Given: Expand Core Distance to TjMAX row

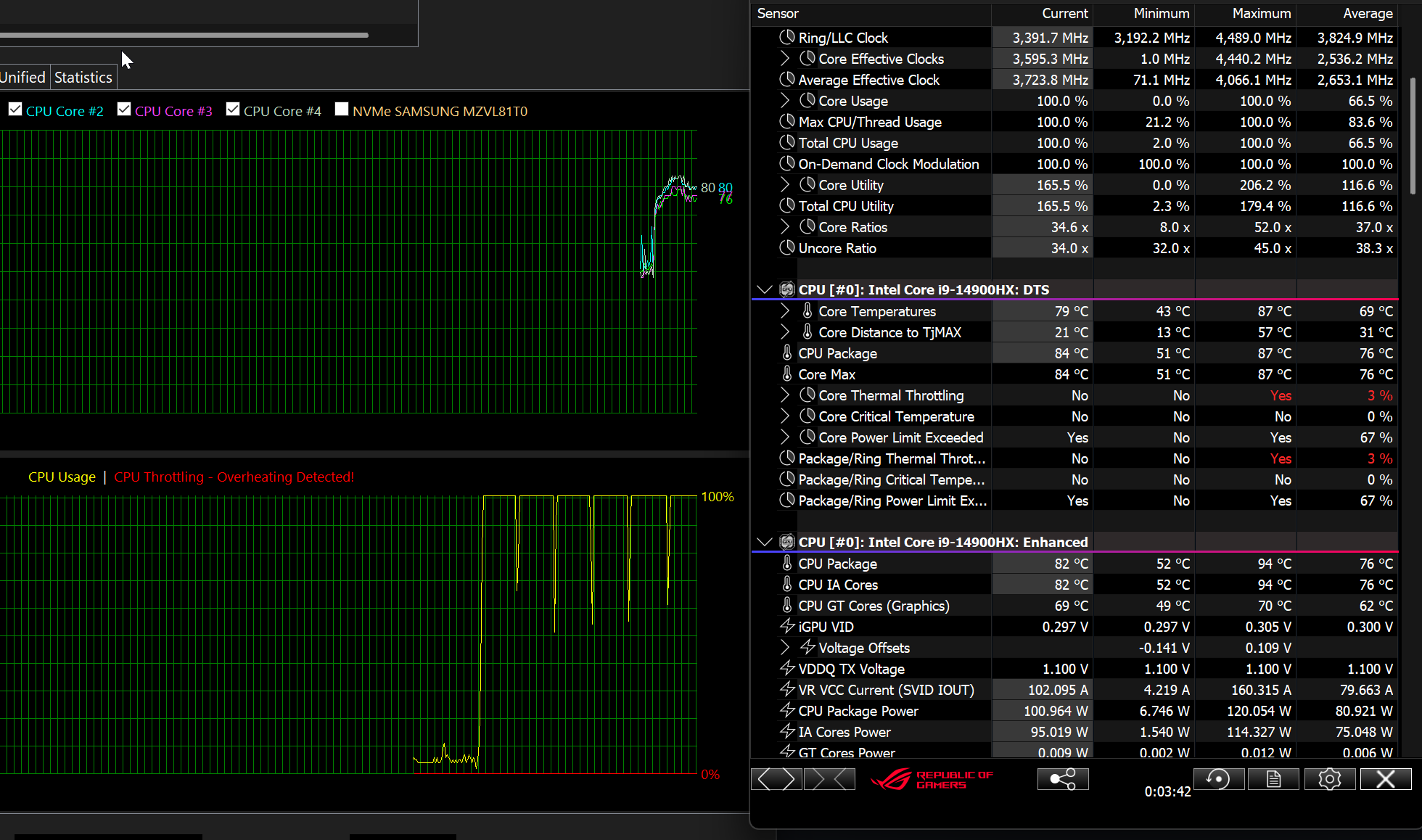Looking at the screenshot, I should pos(785,332).
